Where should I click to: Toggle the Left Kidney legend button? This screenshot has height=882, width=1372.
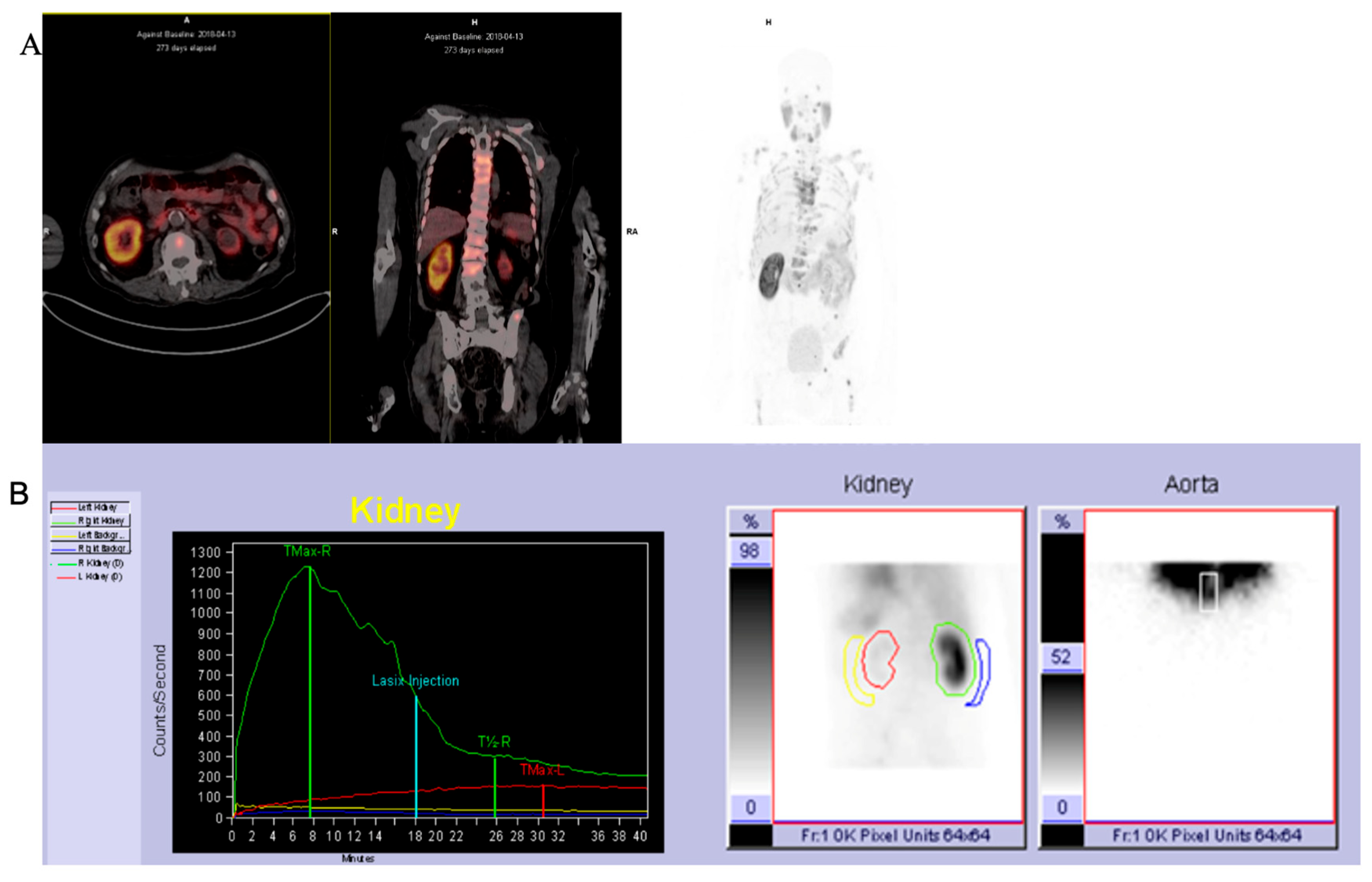point(91,507)
